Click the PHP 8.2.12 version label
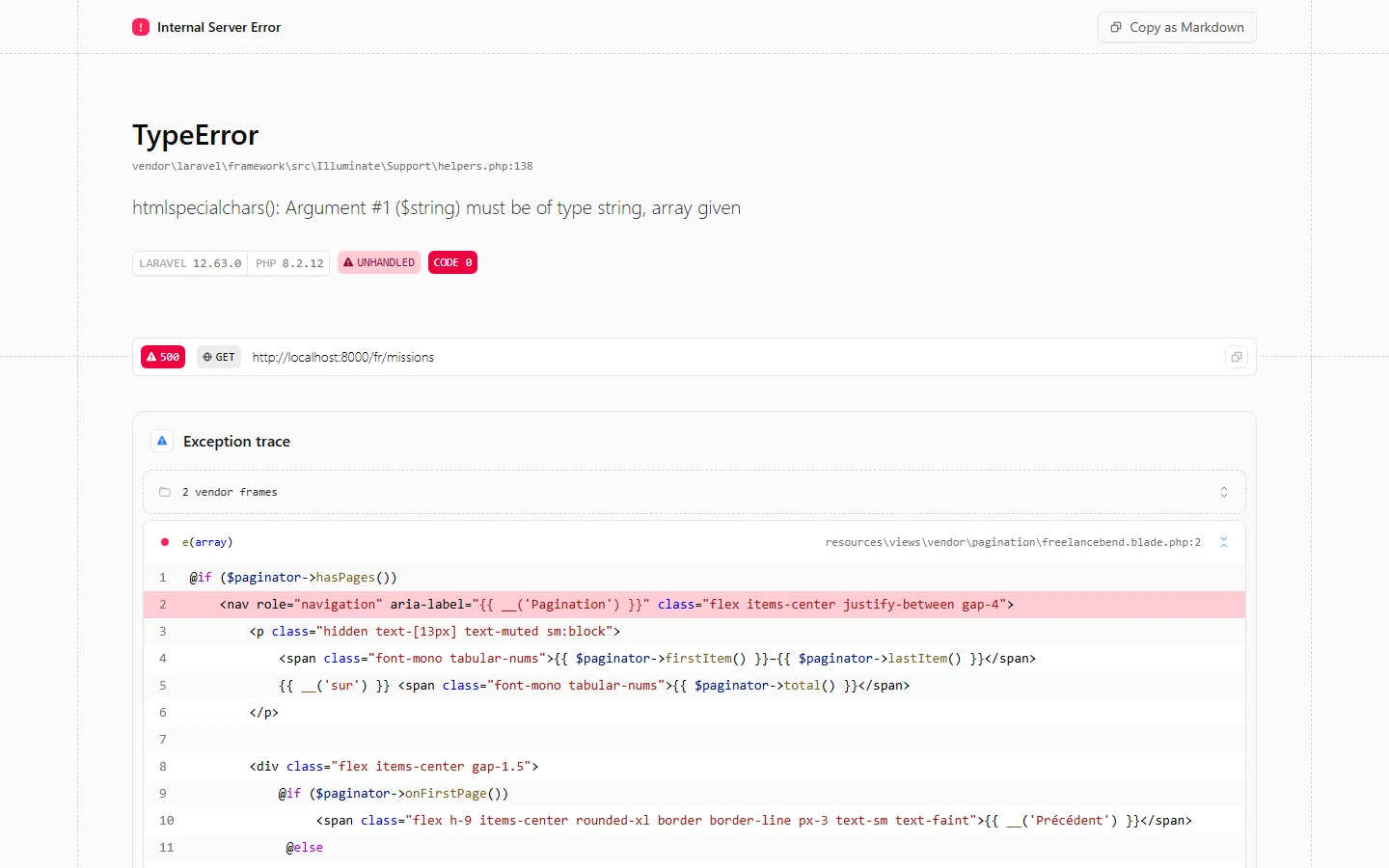Viewport: 1389px width, 868px height. pos(289,263)
